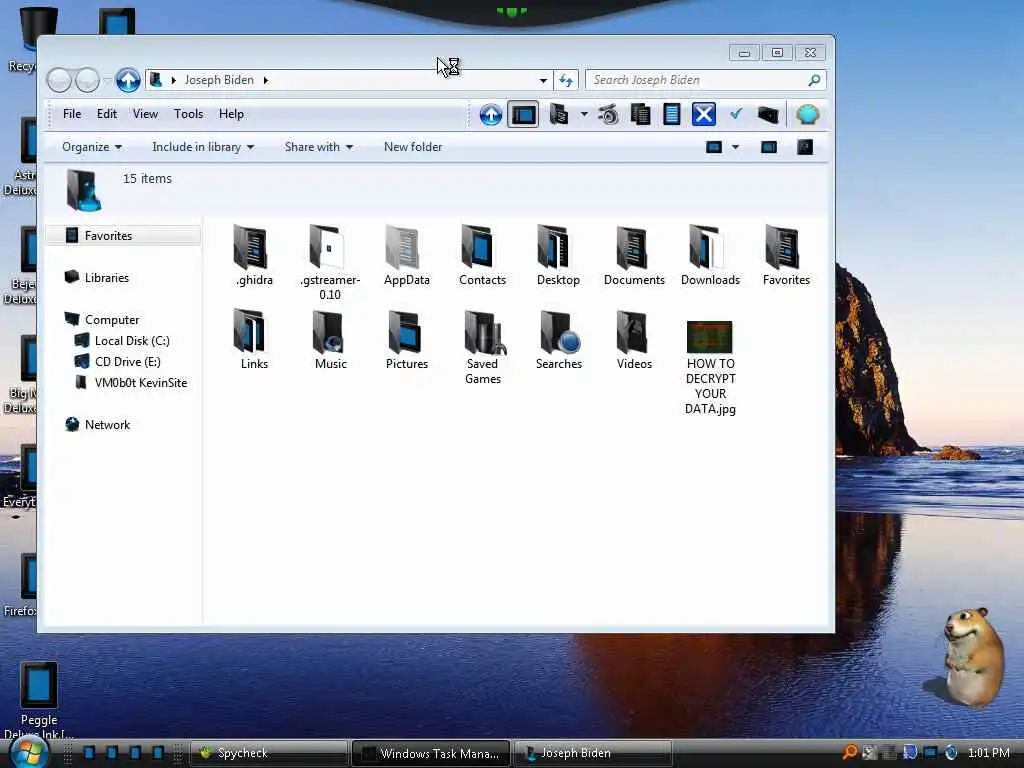1024x768 pixels.
Task: Click the blue checkmark Properties icon
Action: tap(736, 114)
